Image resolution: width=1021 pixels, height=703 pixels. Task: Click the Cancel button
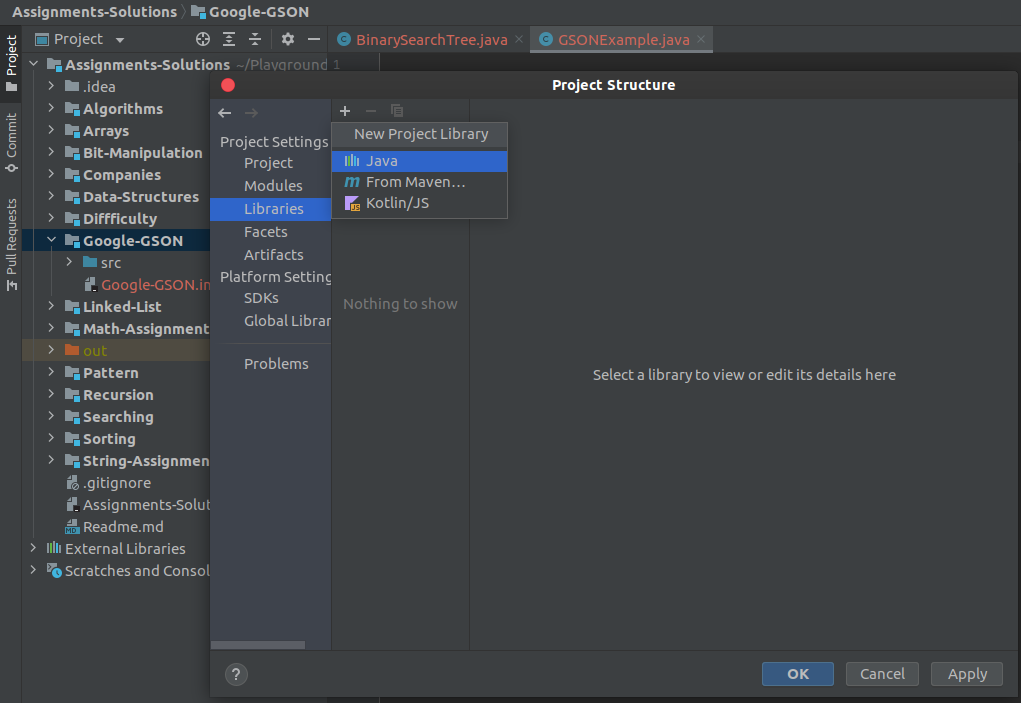[882, 674]
